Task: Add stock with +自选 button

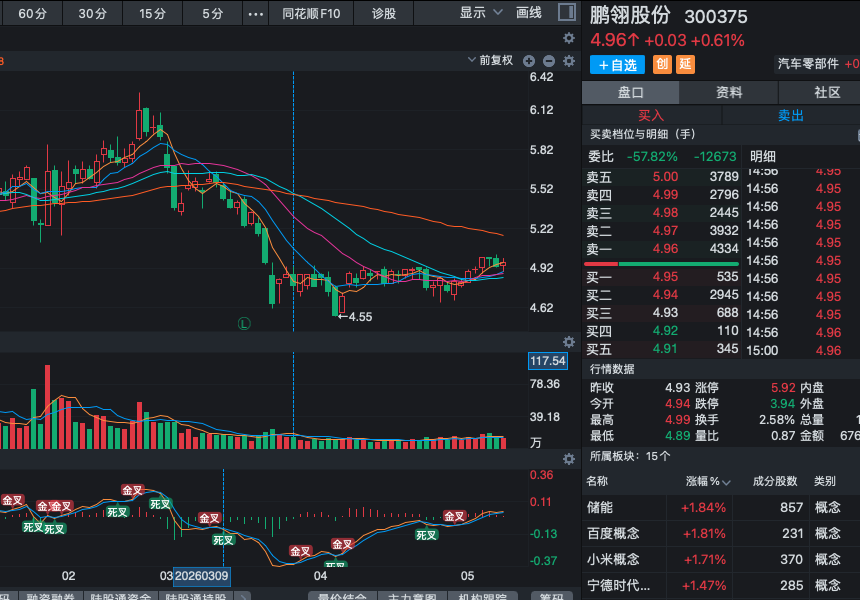Action: [x=618, y=65]
